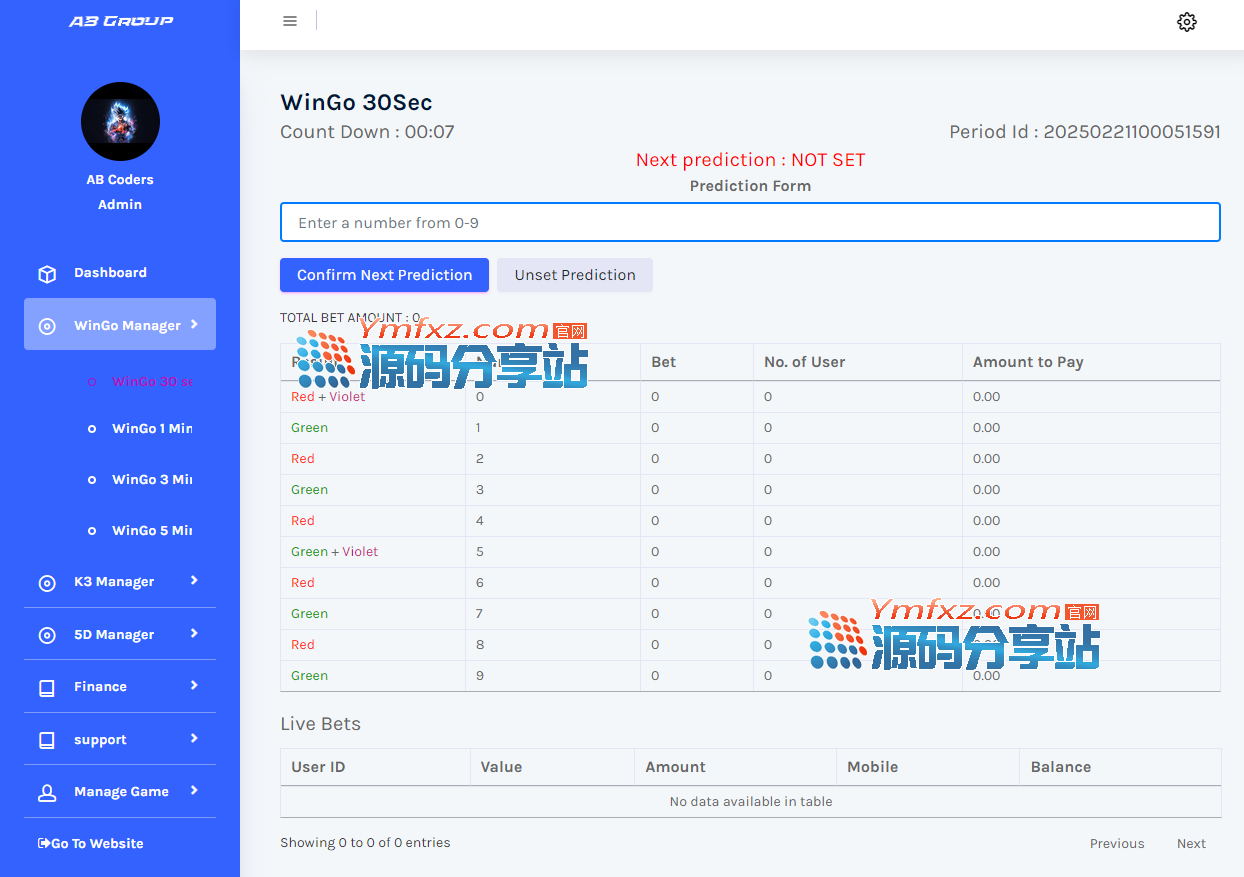This screenshot has height=877, width=1244.
Task: Select WinGo 3 Min from sidebar
Action: [x=151, y=480]
